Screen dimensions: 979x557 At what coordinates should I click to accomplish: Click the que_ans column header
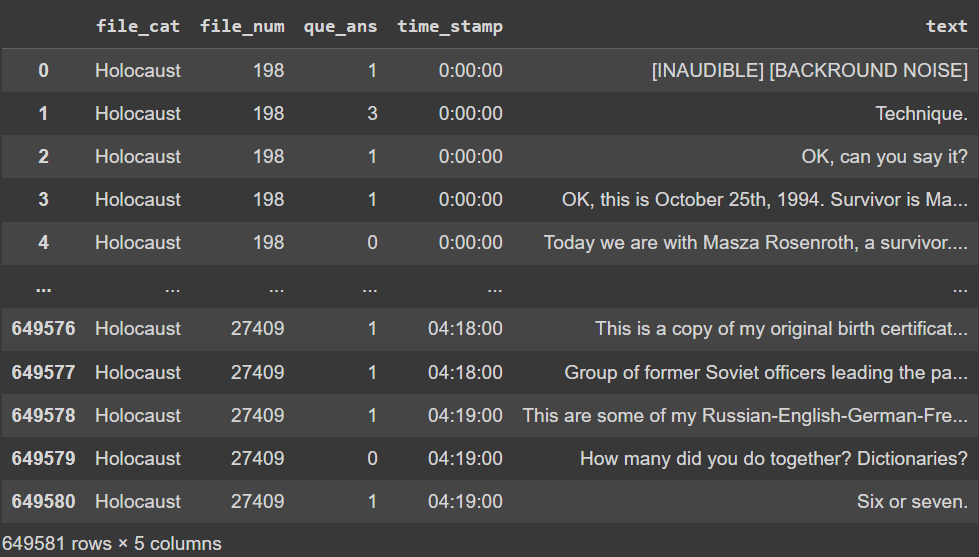point(341,27)
